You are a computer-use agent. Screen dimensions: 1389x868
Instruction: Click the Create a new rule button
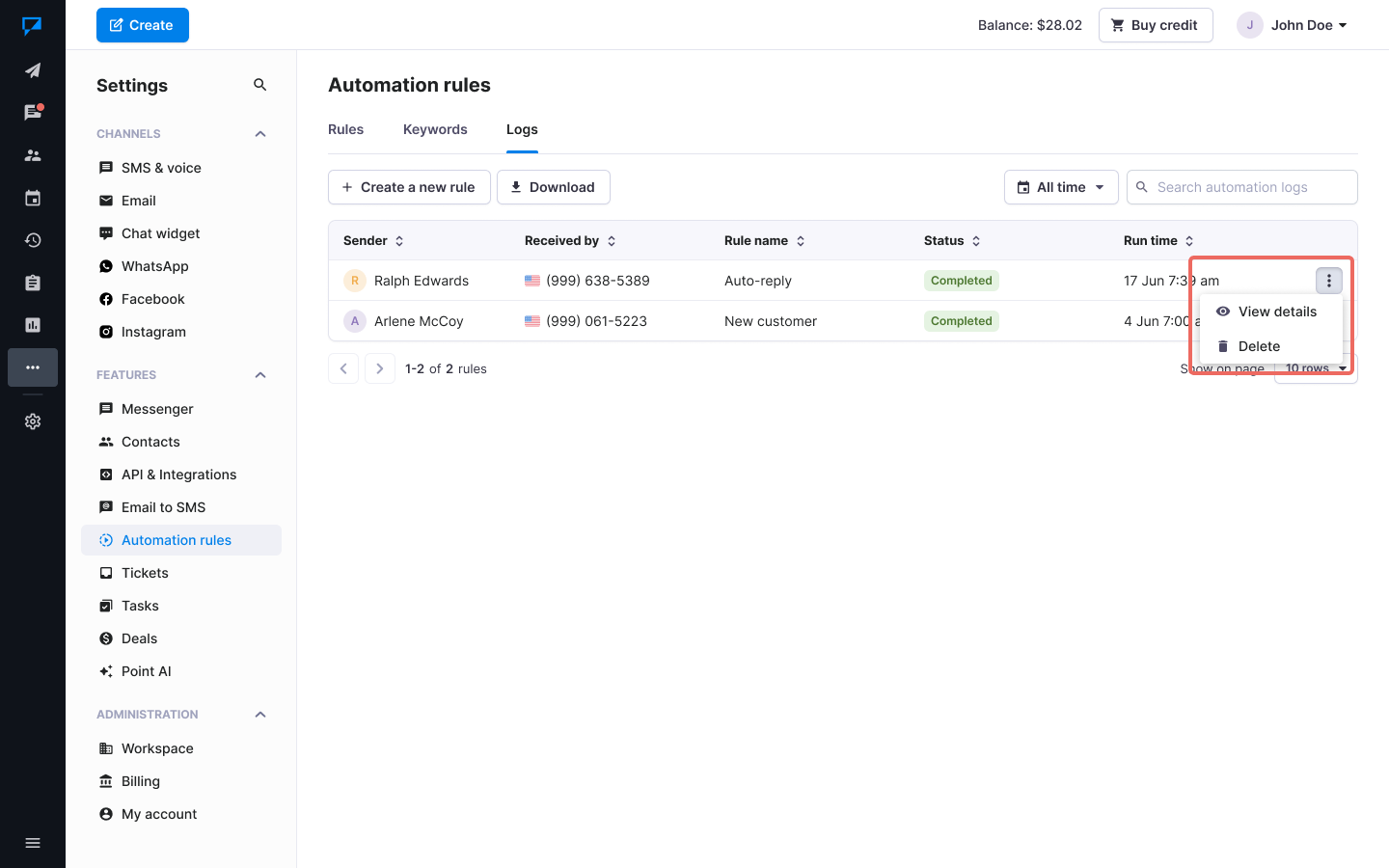[409, 187]
